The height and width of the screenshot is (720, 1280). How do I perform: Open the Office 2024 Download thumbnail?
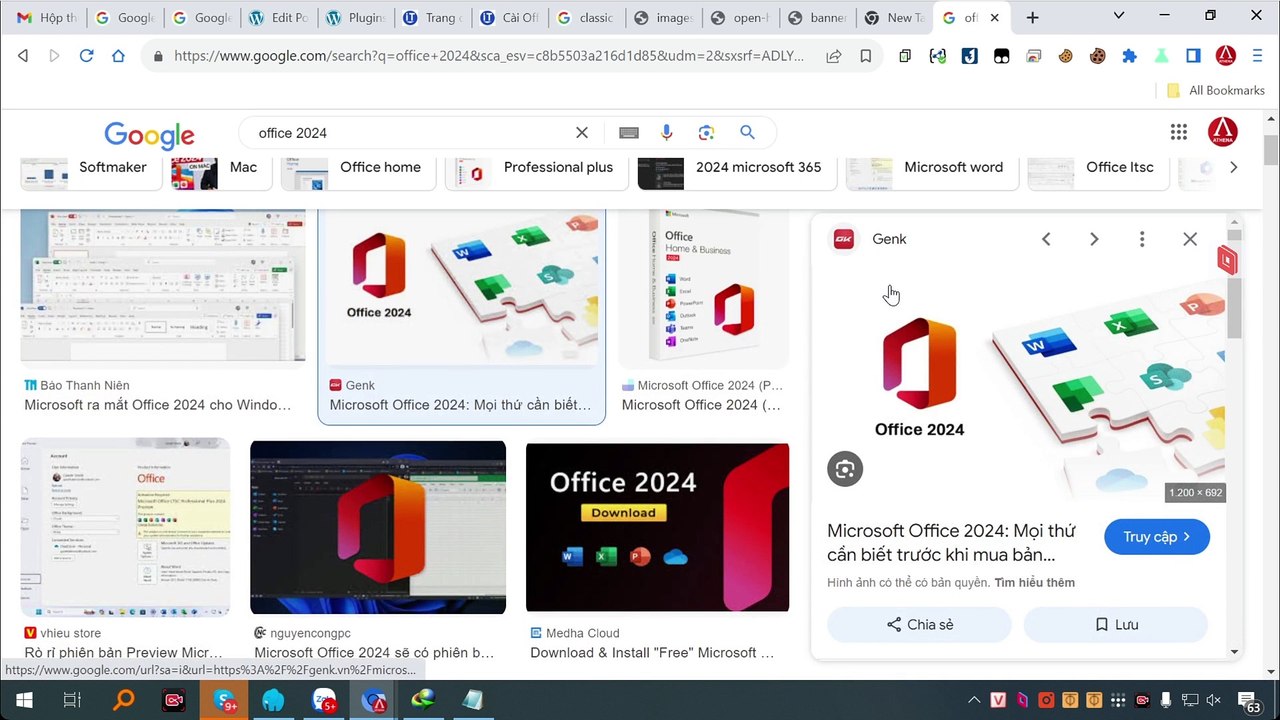click(657, 527)
